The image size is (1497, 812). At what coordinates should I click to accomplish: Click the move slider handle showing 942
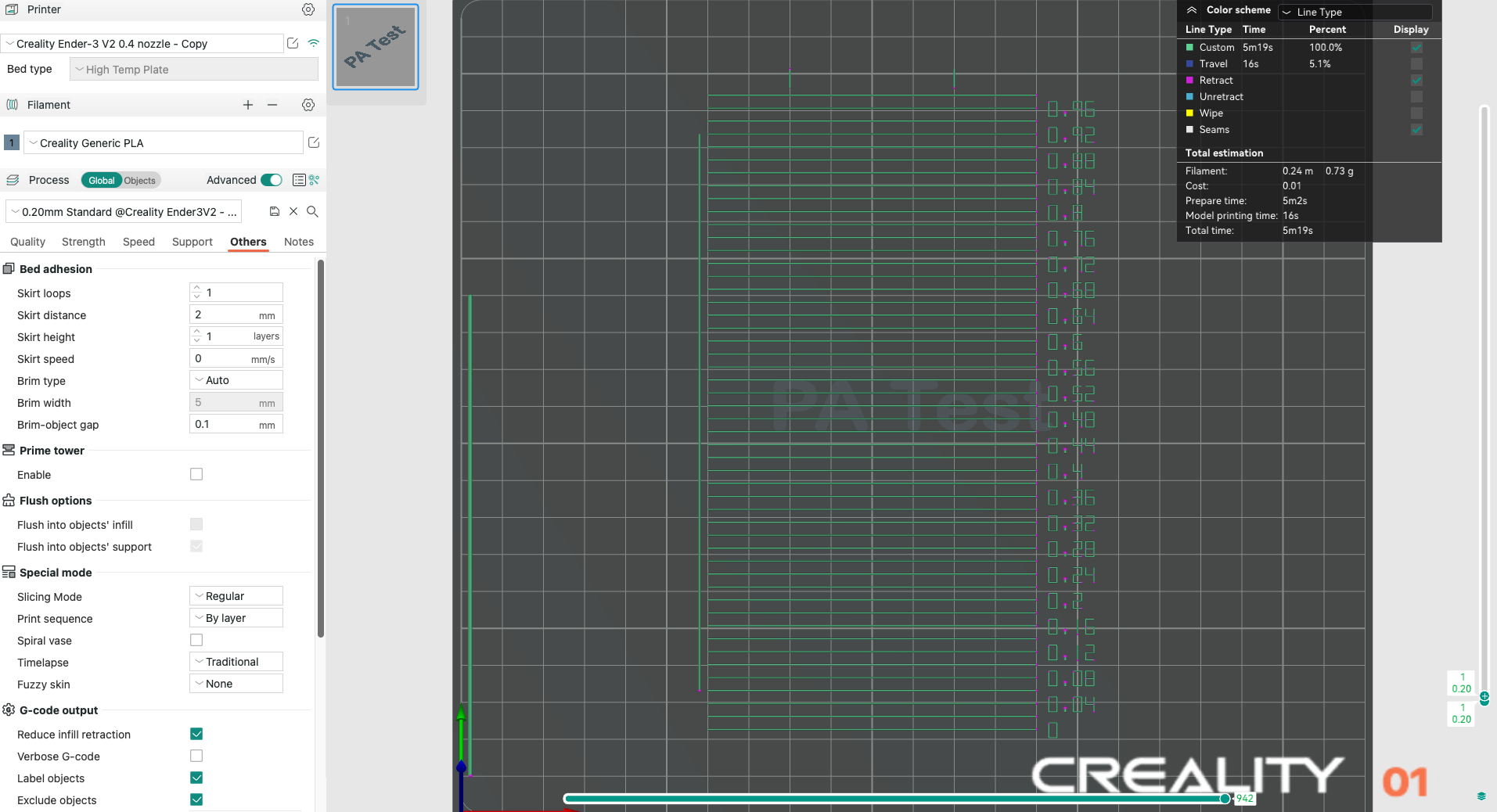click(x=1225, y=798)
